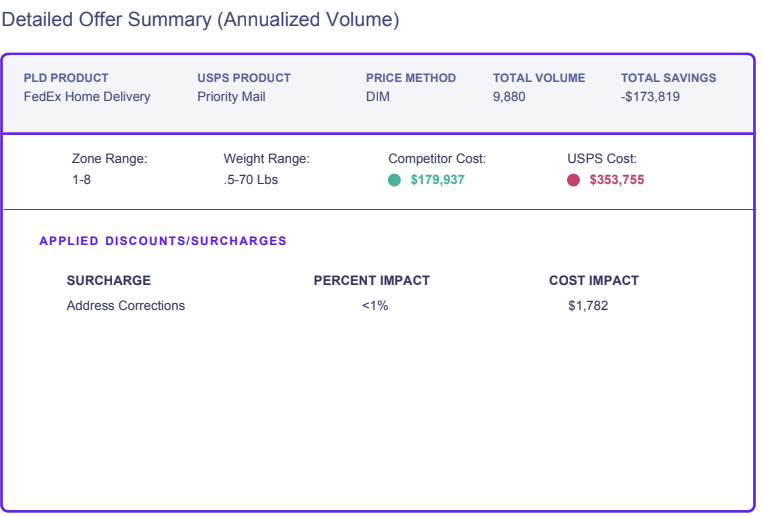Click the 1-8 zone range value
The height and width of the screenshot is (516, 762).
(x=82, y=180)
